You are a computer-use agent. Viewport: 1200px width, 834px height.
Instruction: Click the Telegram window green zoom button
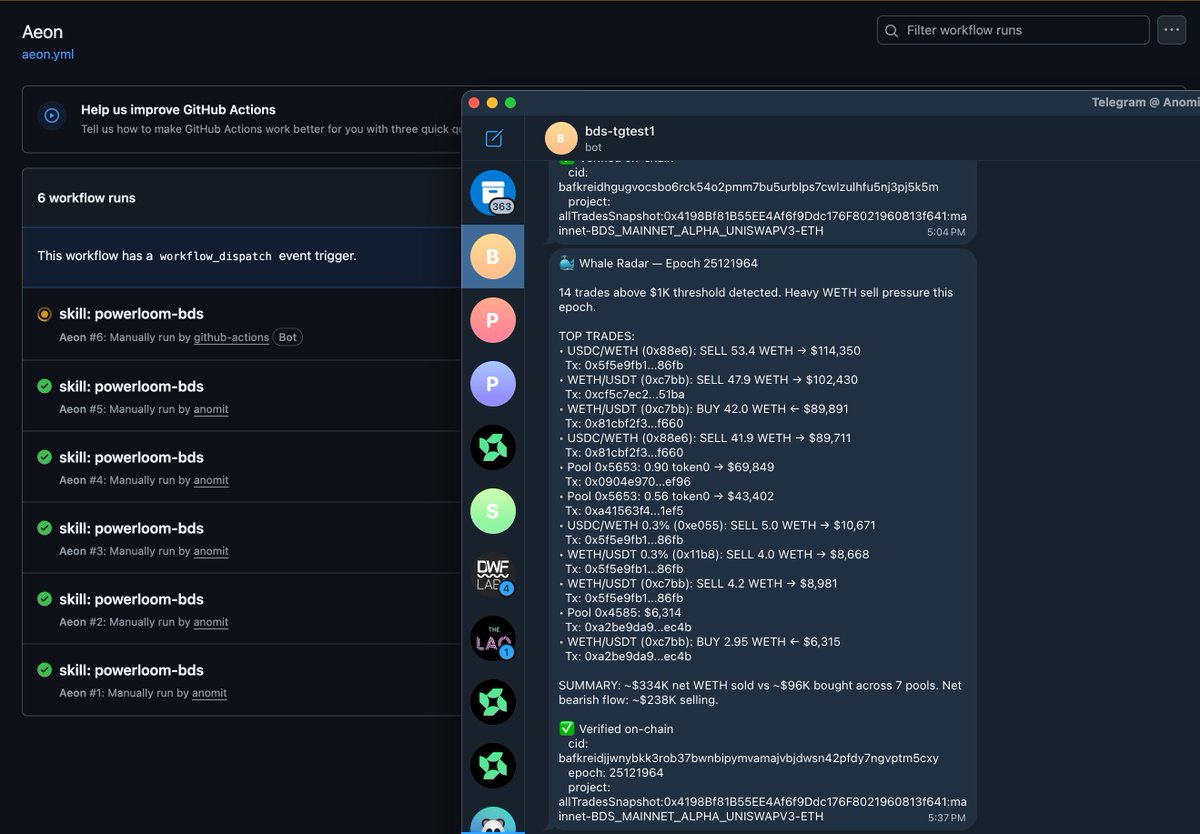(x=510, y=102)
